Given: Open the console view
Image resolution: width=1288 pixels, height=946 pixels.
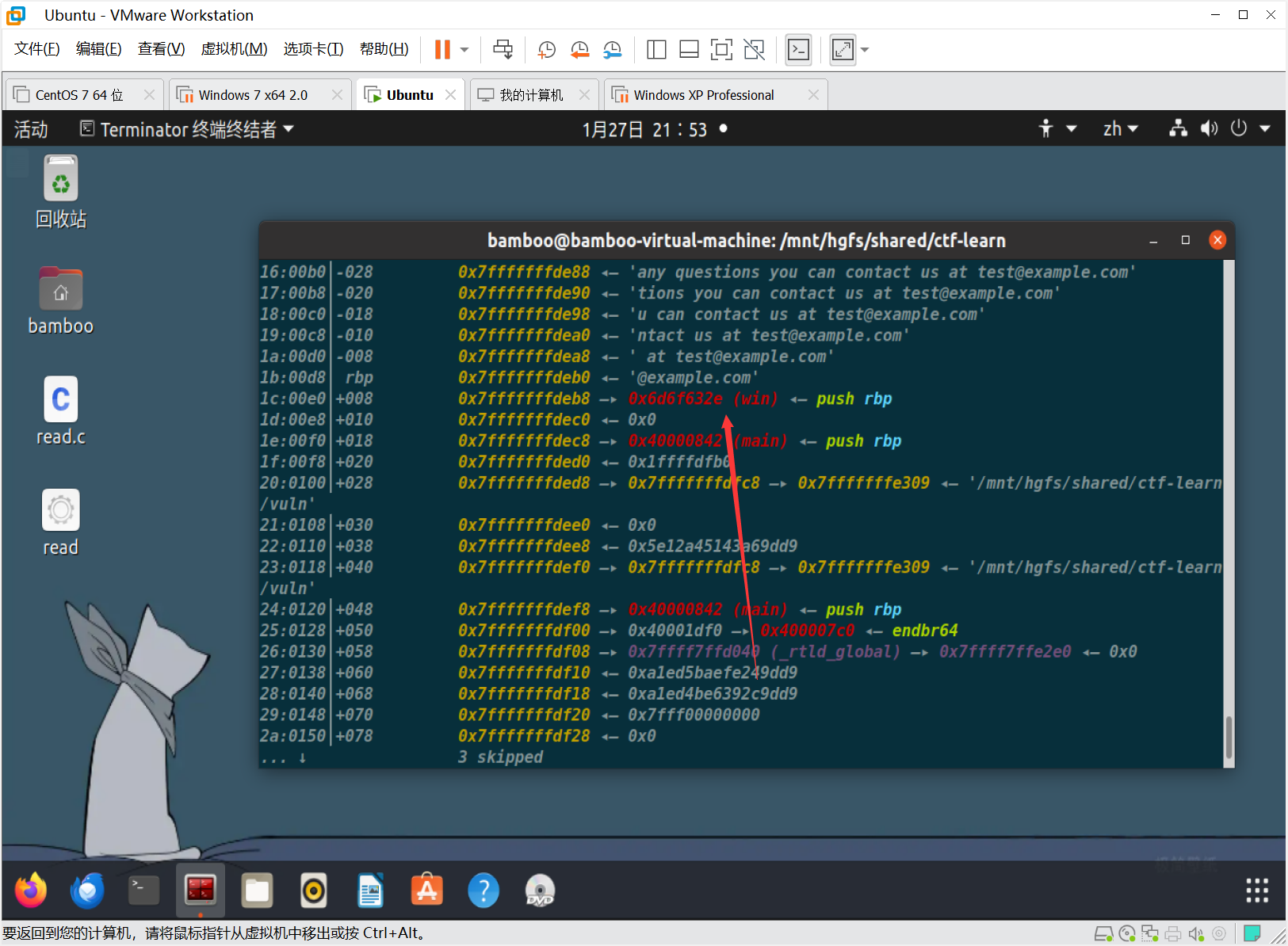Looking at the screenshot, I should [x=798, y=50].
